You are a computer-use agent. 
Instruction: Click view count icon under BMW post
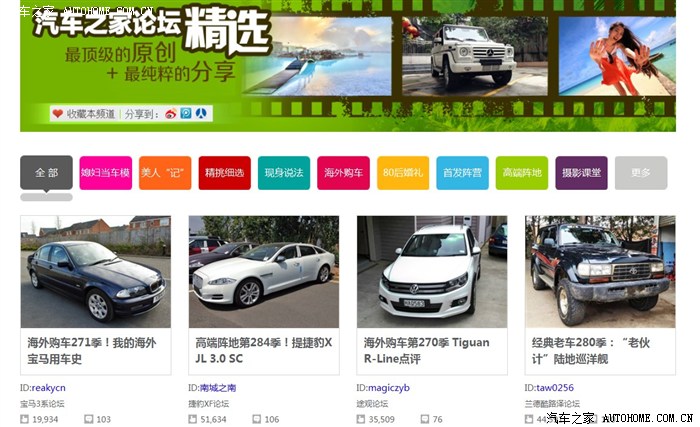pyautogui.click(x=25, y=419)
